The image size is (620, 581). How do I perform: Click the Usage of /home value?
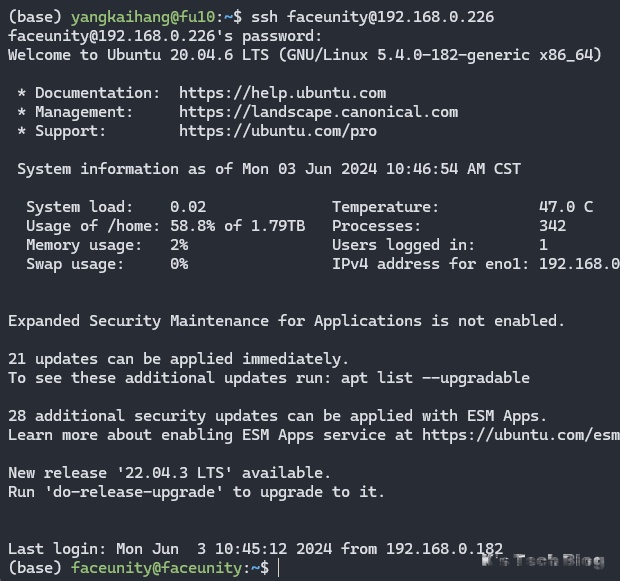(x=237, y=226)
